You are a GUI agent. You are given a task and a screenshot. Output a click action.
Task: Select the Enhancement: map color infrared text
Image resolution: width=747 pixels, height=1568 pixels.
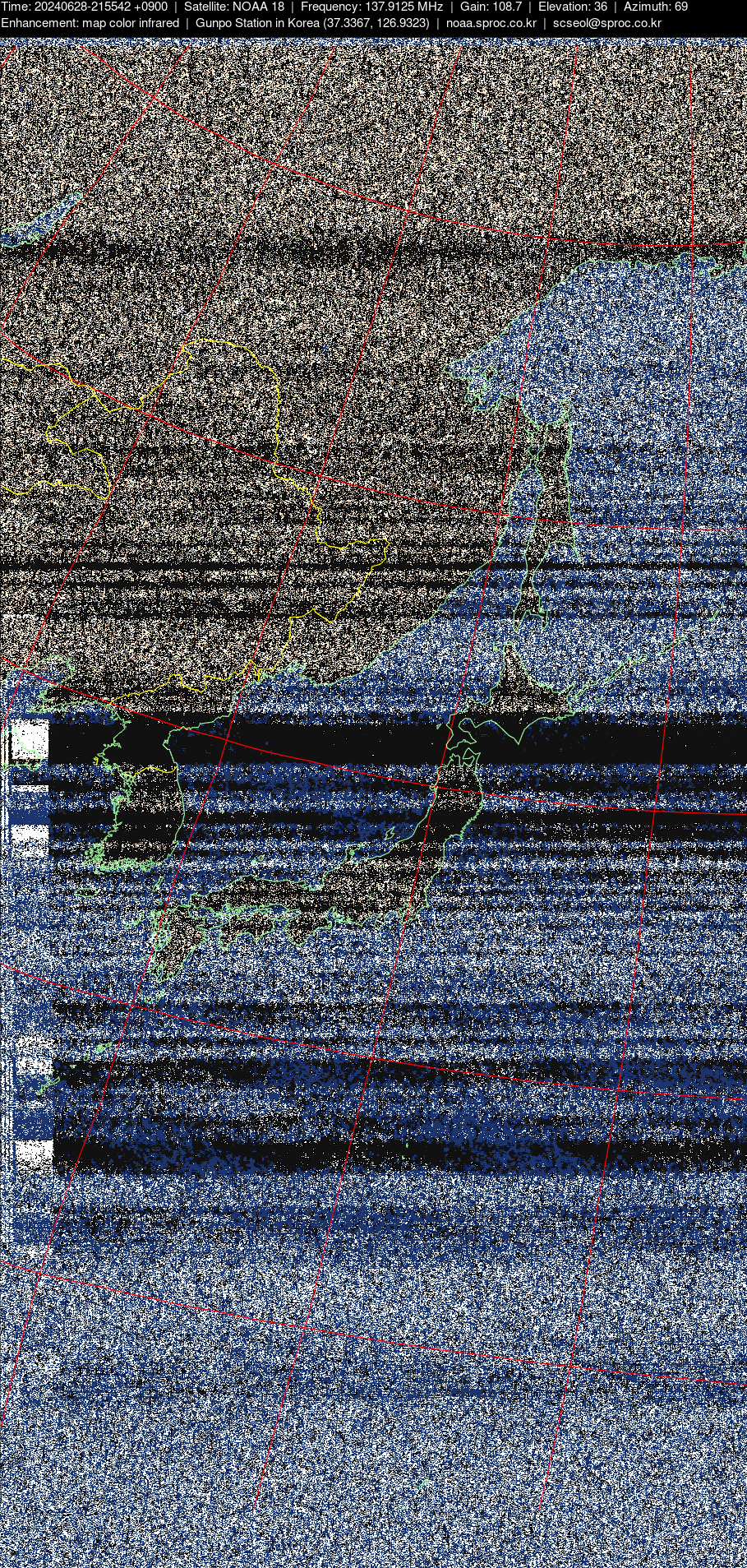(90, 23)
